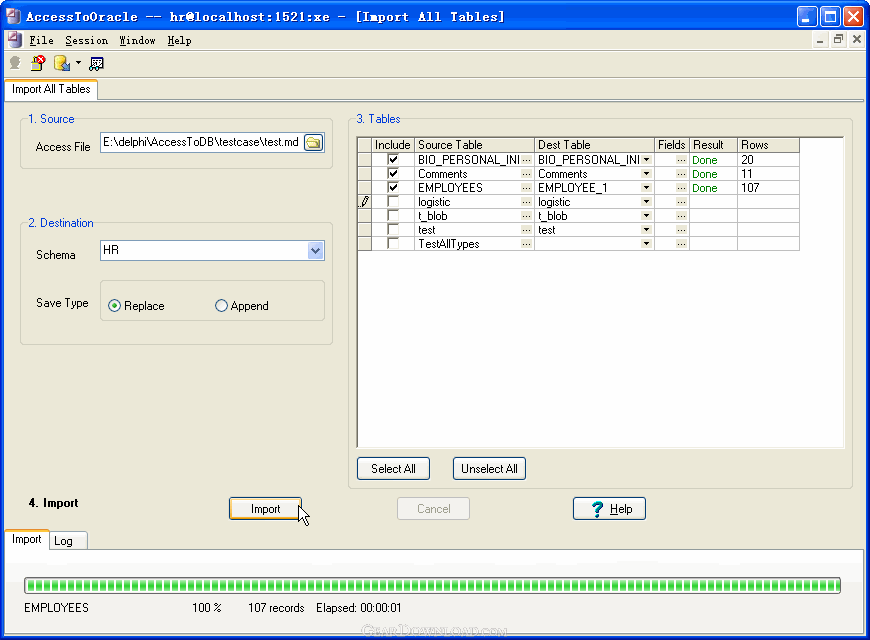Open the import toolbar icon's dropdown arrow
870x640 pixels.
78,63
